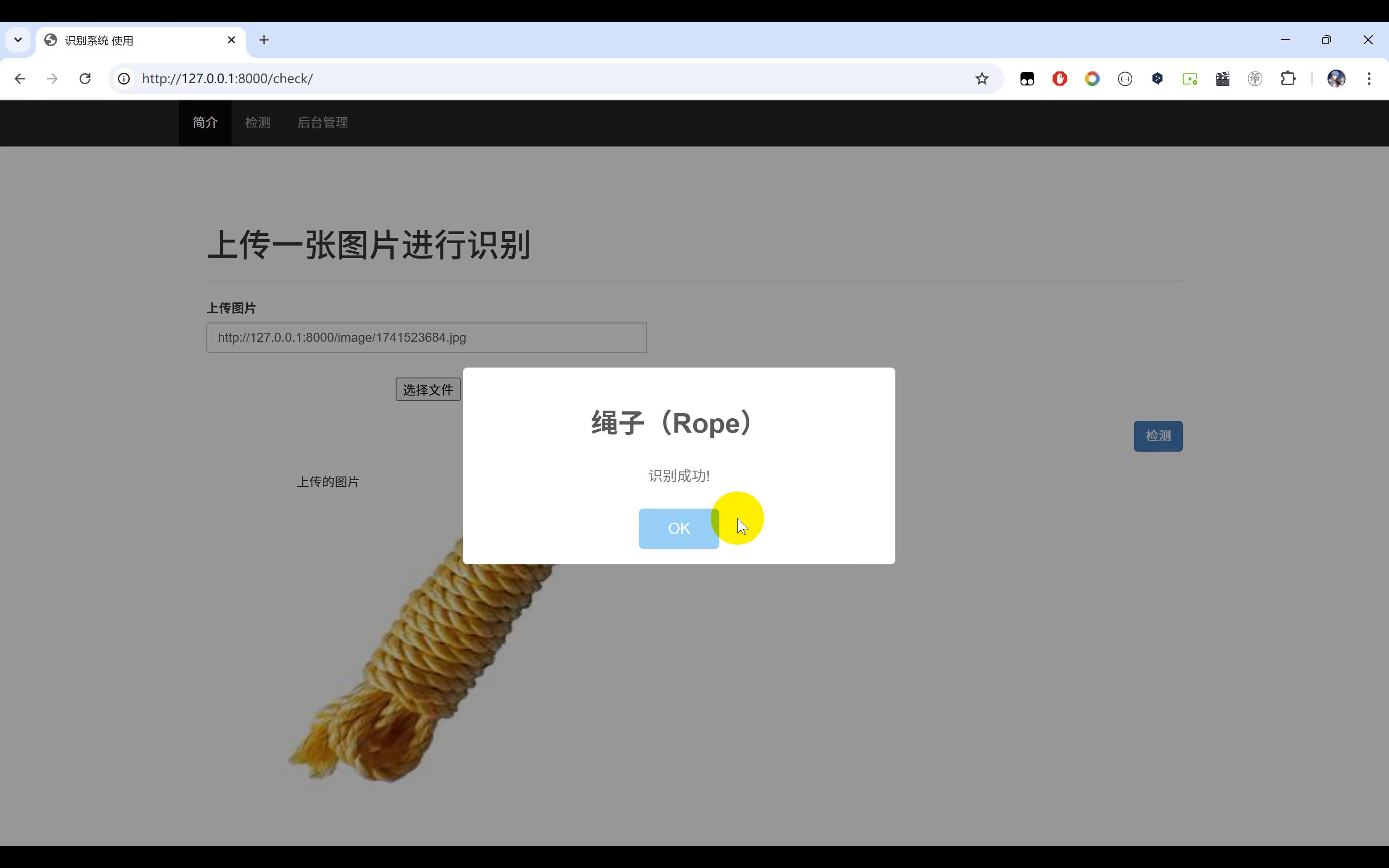Expand the tab search dropdown arrow
Viewport: 1389px width, 868px height.
click(18, 40)
